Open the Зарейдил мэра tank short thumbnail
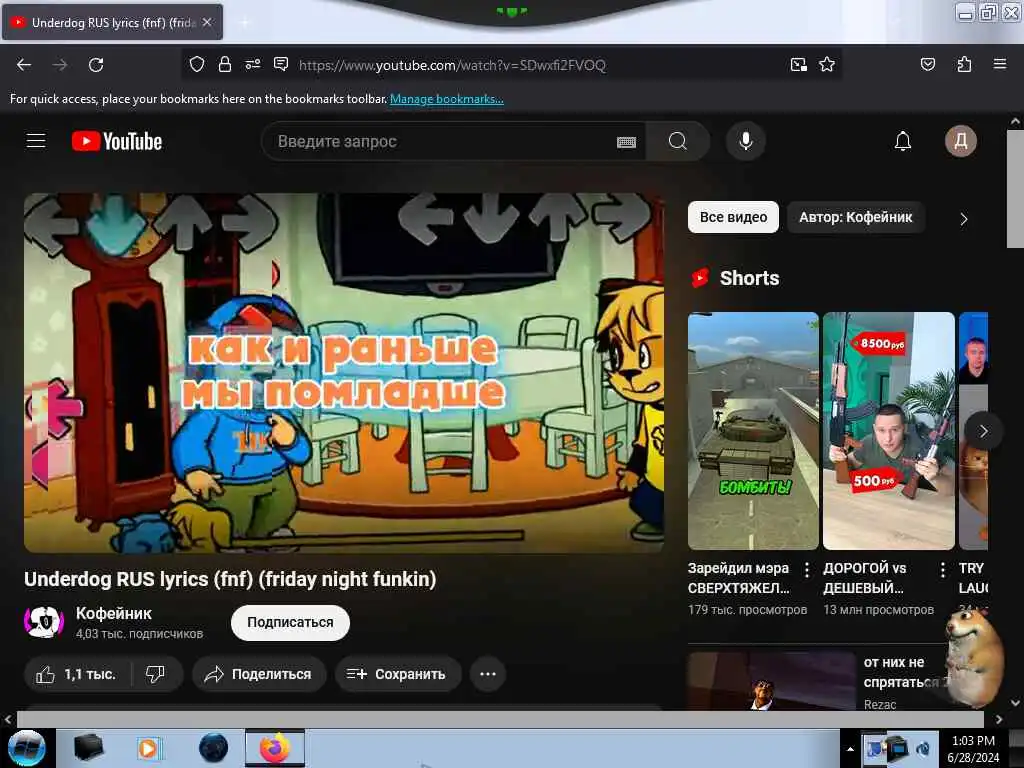The width and height of the screenshot is (1024, 768). [753, 431]
